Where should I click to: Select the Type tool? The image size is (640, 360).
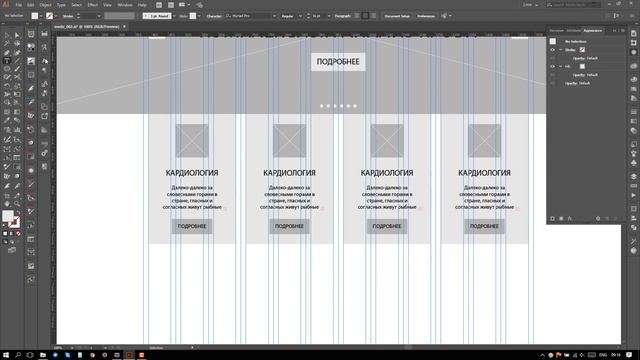(x=7, y=61)
